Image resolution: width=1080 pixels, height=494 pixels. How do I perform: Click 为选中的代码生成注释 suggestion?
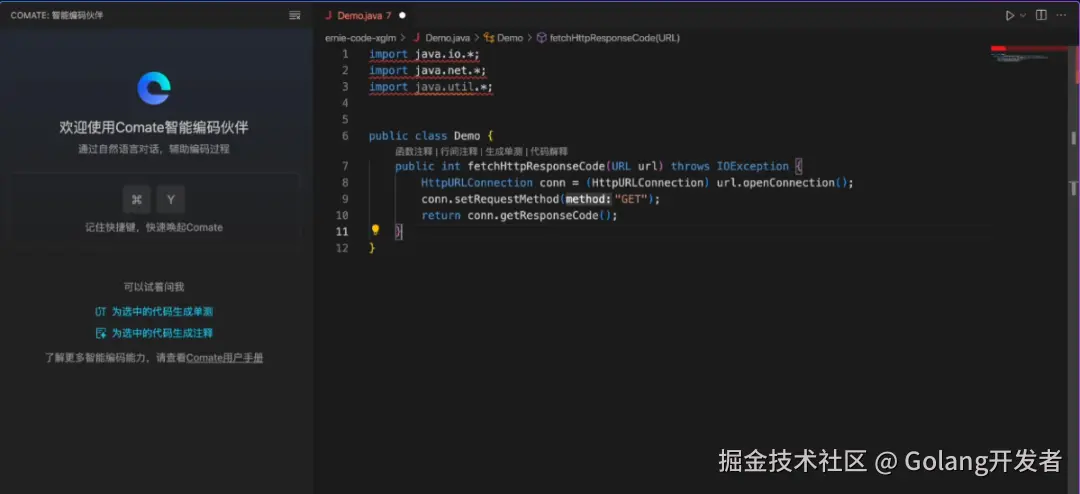click(163, 333)
